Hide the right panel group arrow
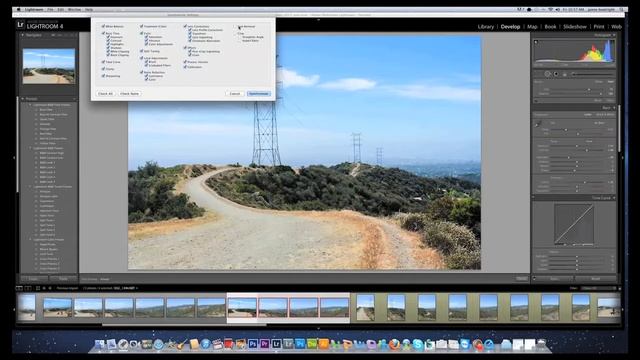 [x=623, y=158]
